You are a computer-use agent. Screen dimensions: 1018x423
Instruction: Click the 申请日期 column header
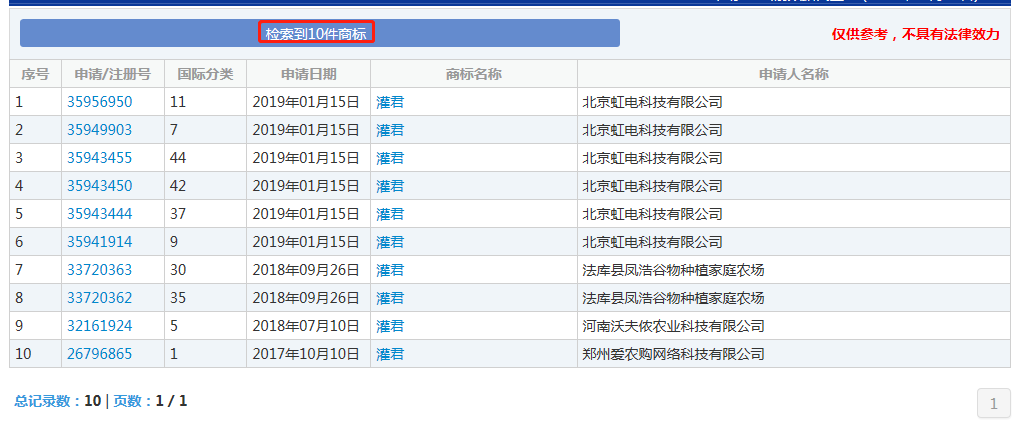point(308,74)
